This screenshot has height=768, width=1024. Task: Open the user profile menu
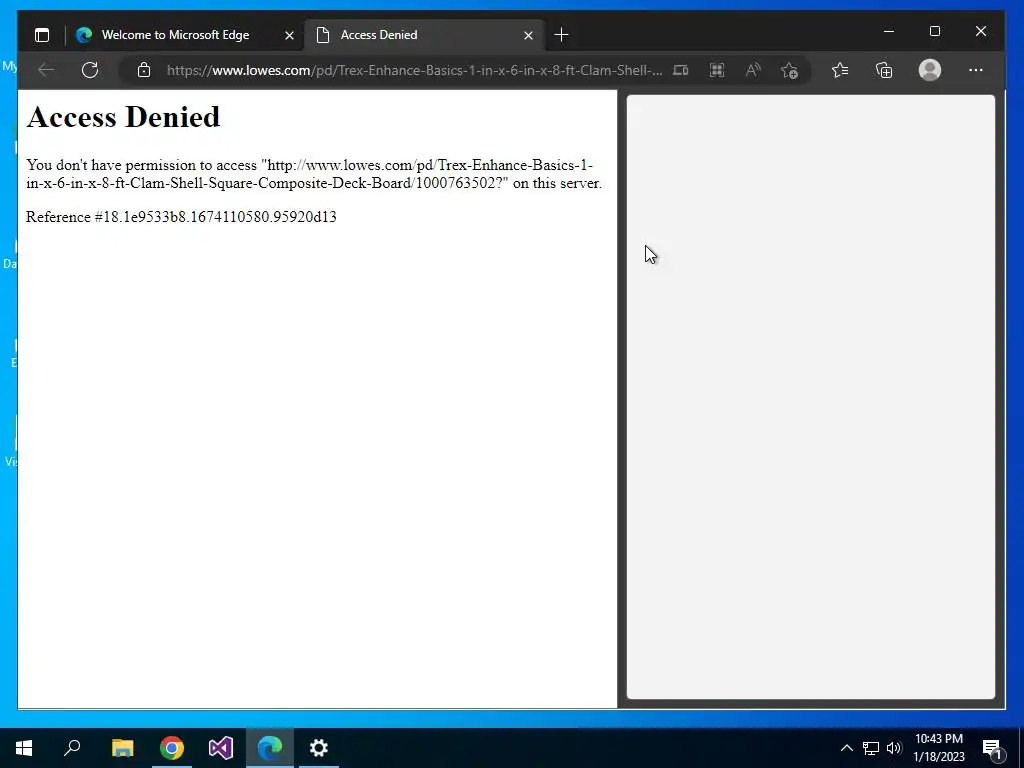(x=929, y=70)
